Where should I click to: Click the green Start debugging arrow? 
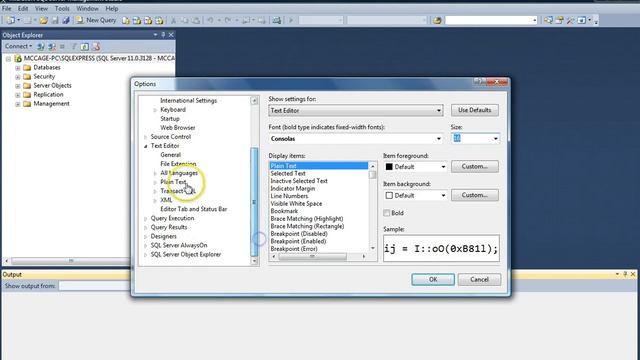click(291, 20)
